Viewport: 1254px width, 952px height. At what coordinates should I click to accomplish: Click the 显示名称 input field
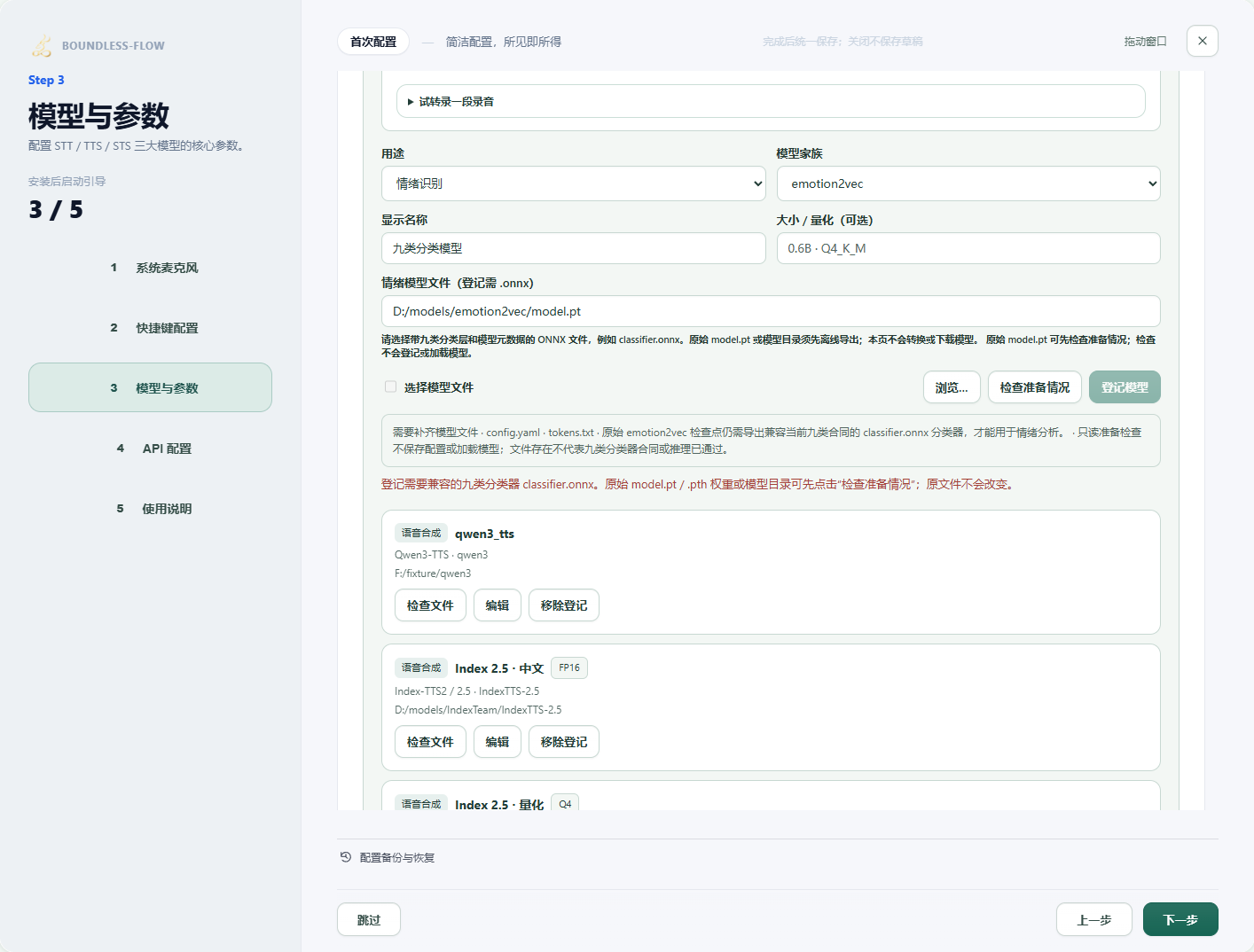[x=574, y=248]
